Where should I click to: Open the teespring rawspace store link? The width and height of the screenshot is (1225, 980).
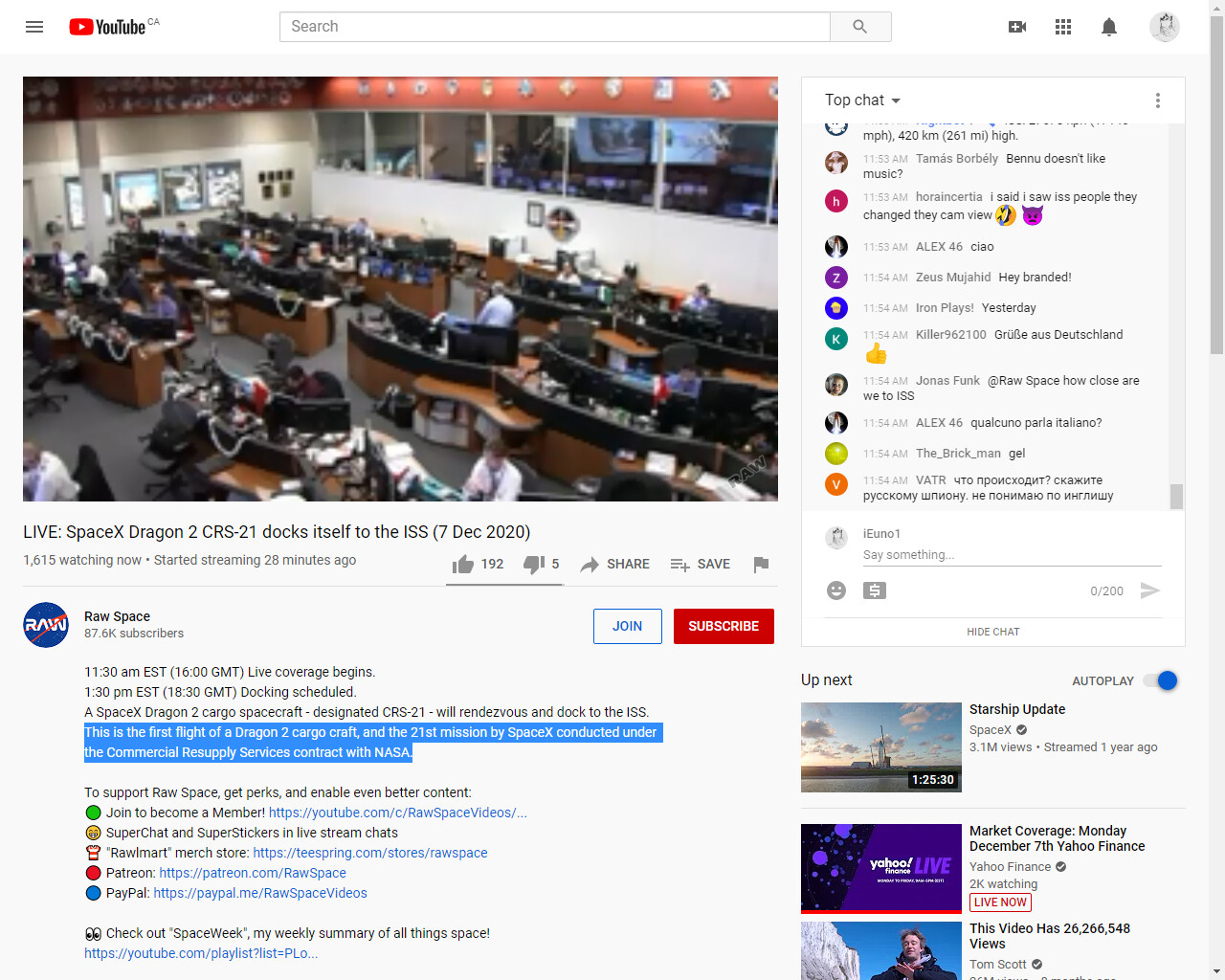tap(370, 853)
